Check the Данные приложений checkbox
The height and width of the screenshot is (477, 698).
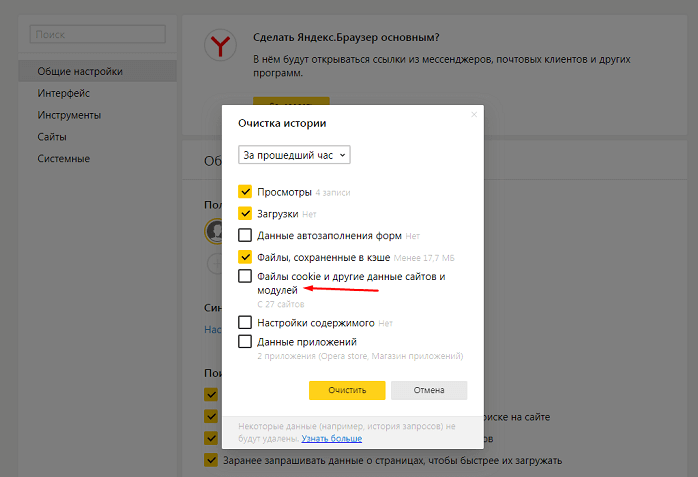[x=245, y=341]
